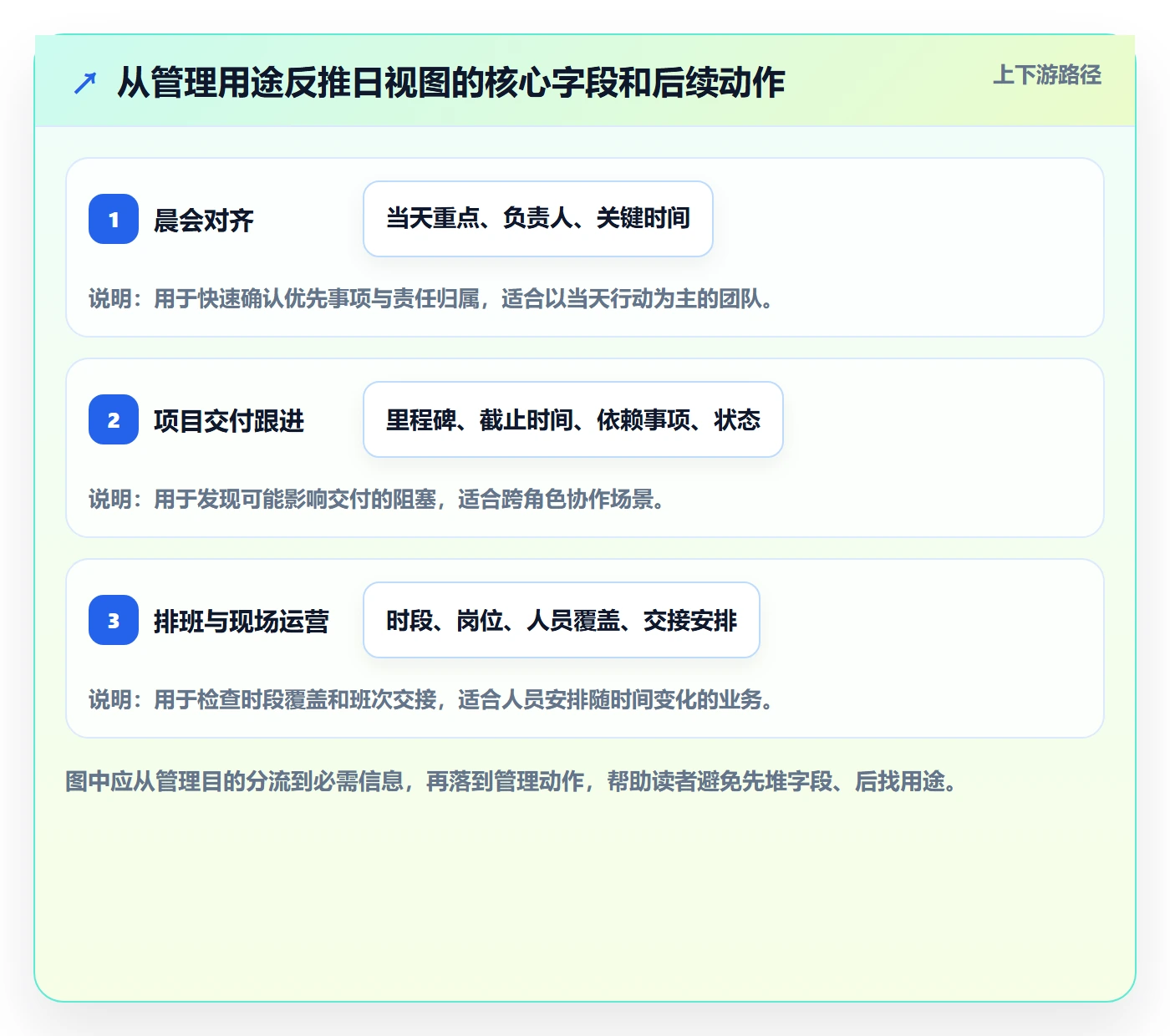Select the 当天重点、负责人、关键时间 field box
Screen dimensions: 1170x1036
click(538, 219)
